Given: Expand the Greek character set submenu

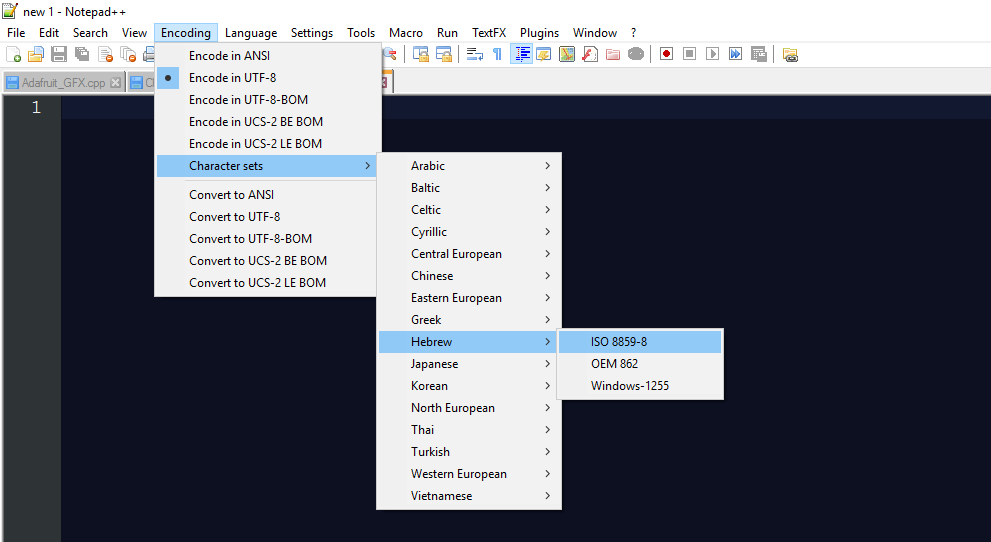Looking at the screenshot, I should click(469, 320).
